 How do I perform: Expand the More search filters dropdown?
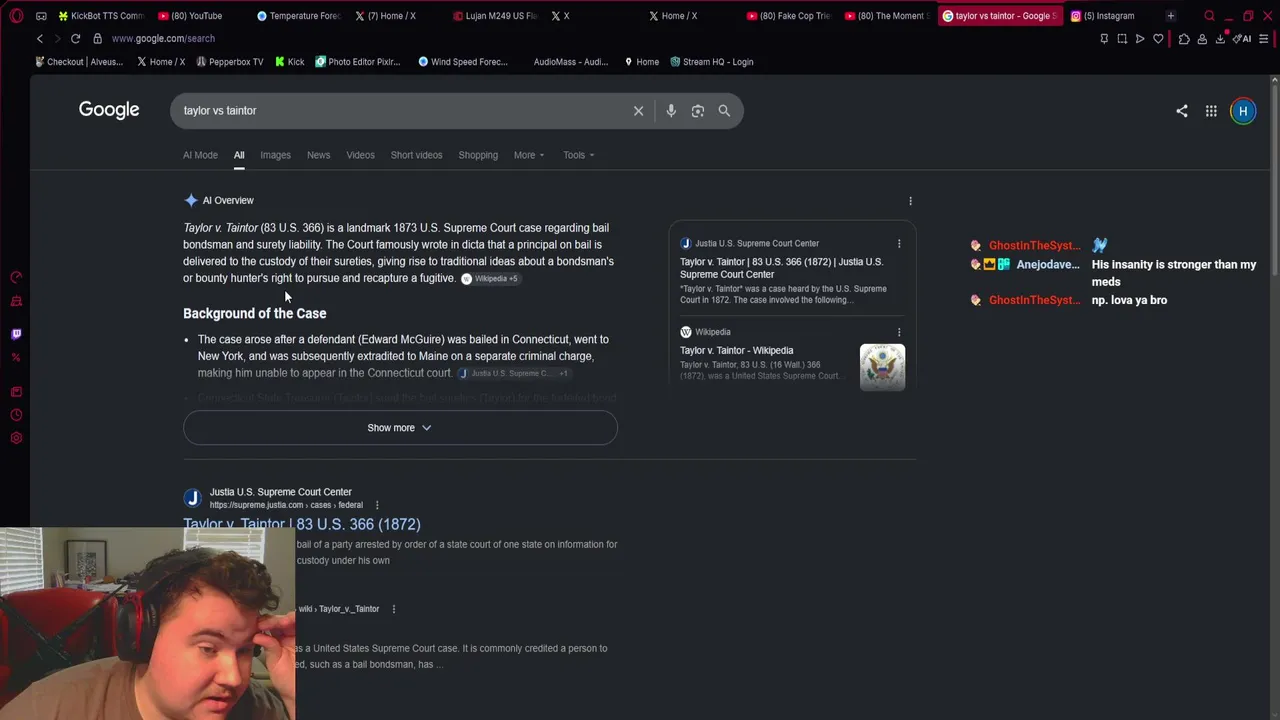click(x=529, y=155)
